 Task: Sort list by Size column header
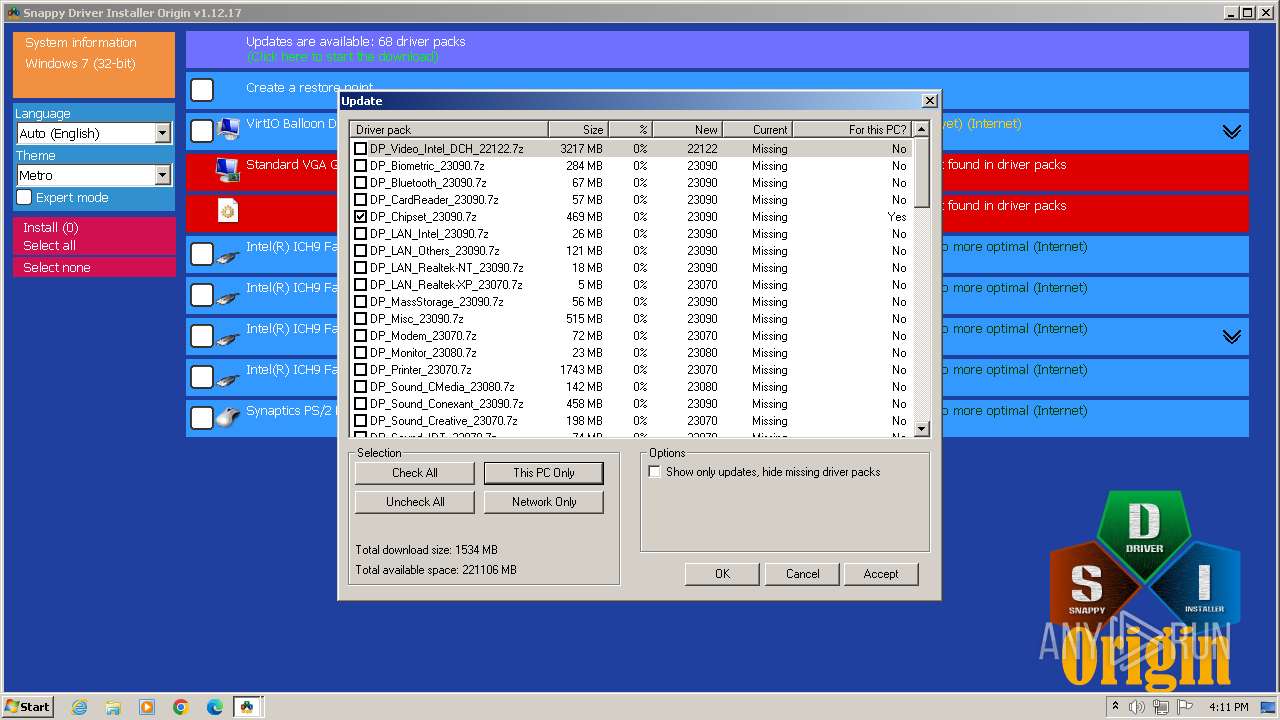(x=578, y=129)
